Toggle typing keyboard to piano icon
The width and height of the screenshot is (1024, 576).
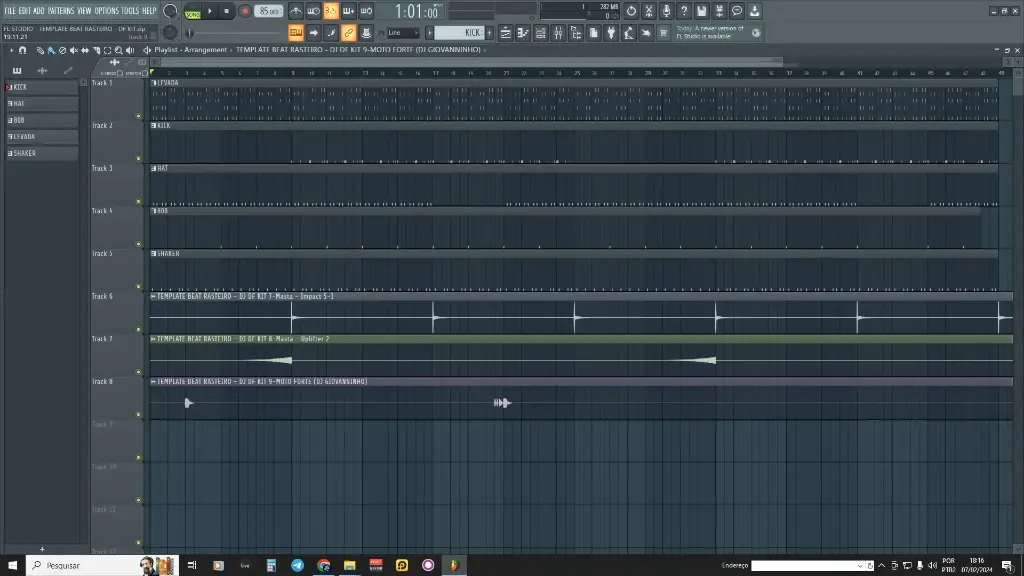coord(296,33)
